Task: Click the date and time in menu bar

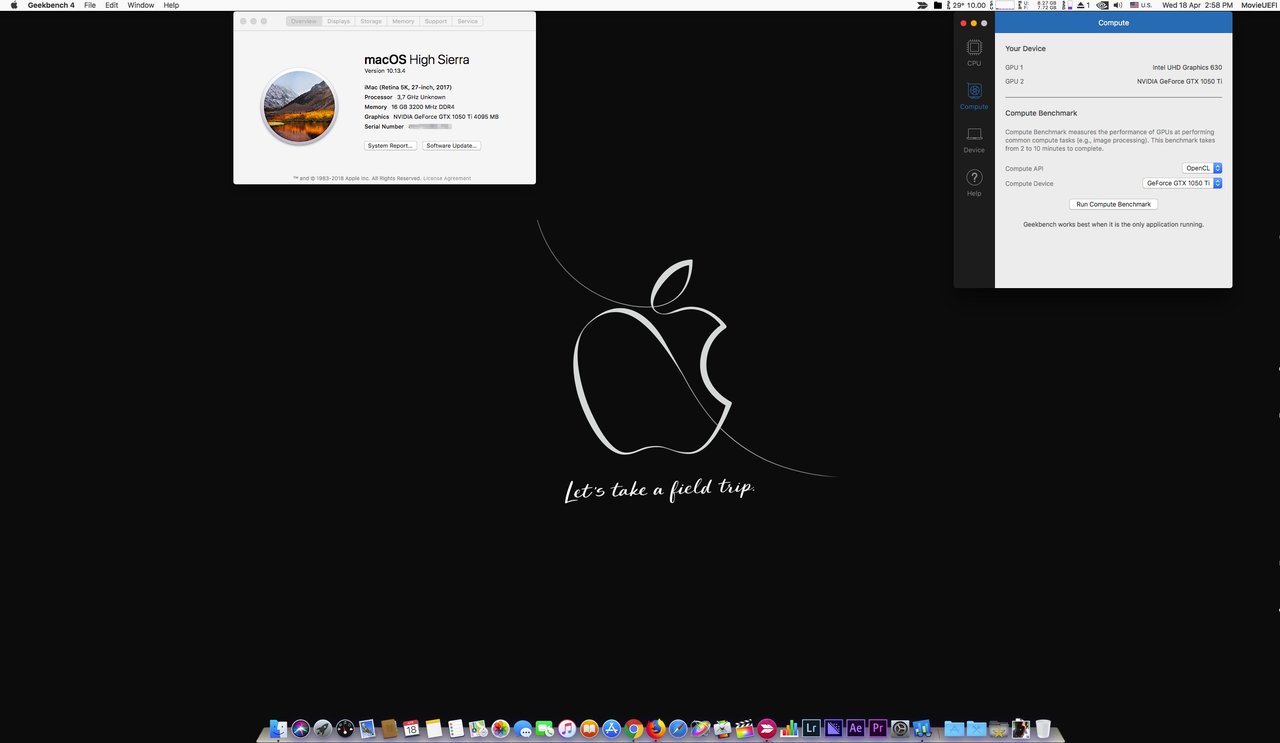Action: point(1197,5)
